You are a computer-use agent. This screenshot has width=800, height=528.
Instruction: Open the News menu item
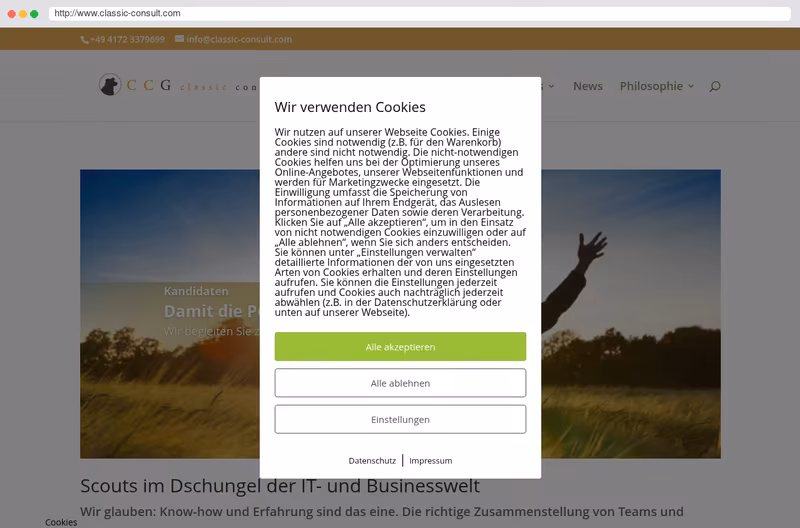coord(588,86)
